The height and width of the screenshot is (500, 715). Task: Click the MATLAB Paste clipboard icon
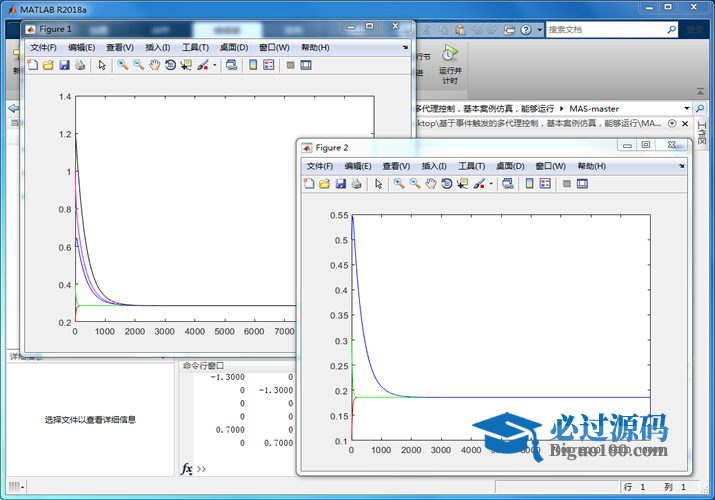point(461,30)
